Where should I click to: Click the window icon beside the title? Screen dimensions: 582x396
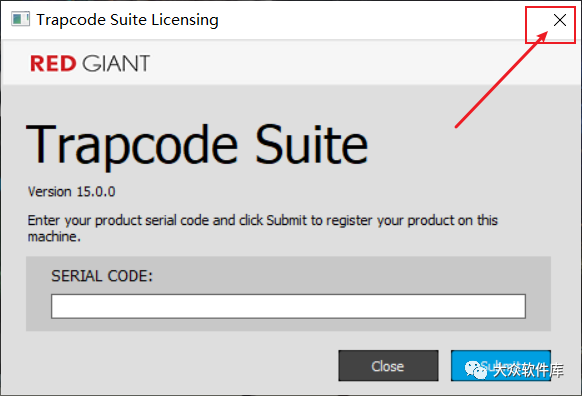tap(20, 19)
